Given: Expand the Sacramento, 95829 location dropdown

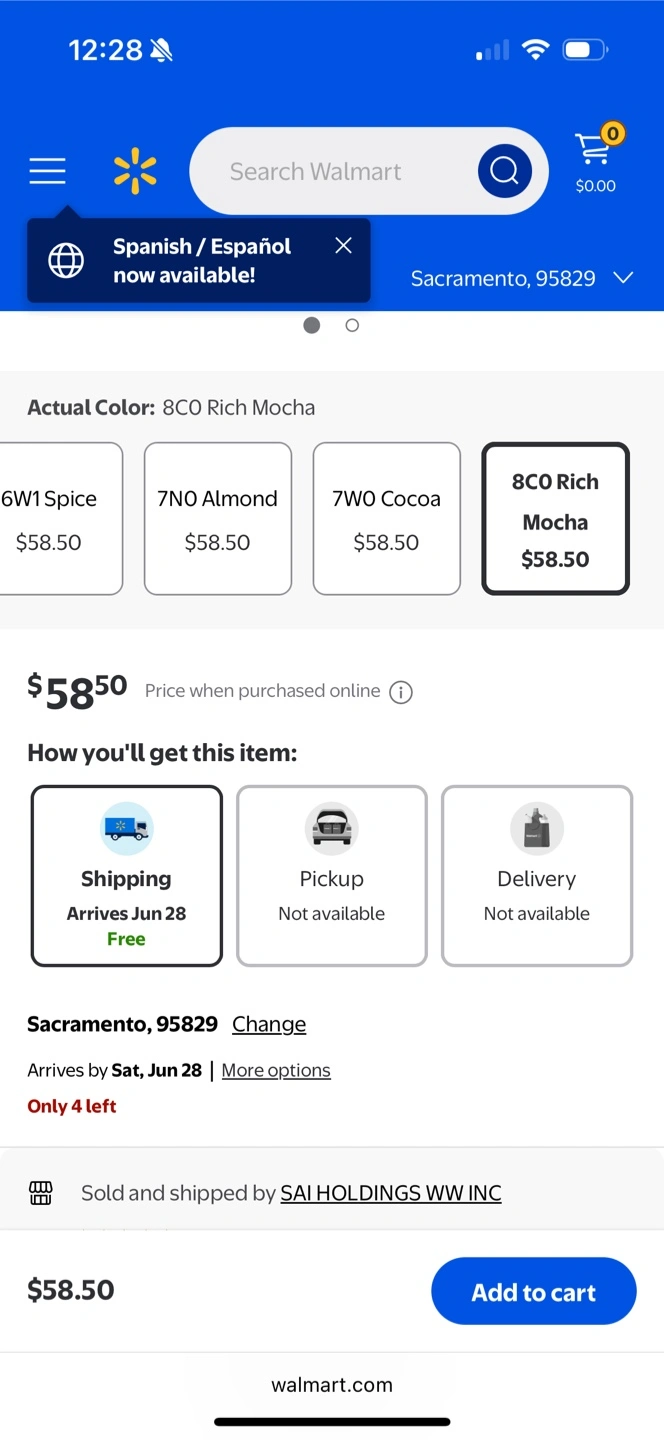Looking at the screenshot, I should [522, 278].
